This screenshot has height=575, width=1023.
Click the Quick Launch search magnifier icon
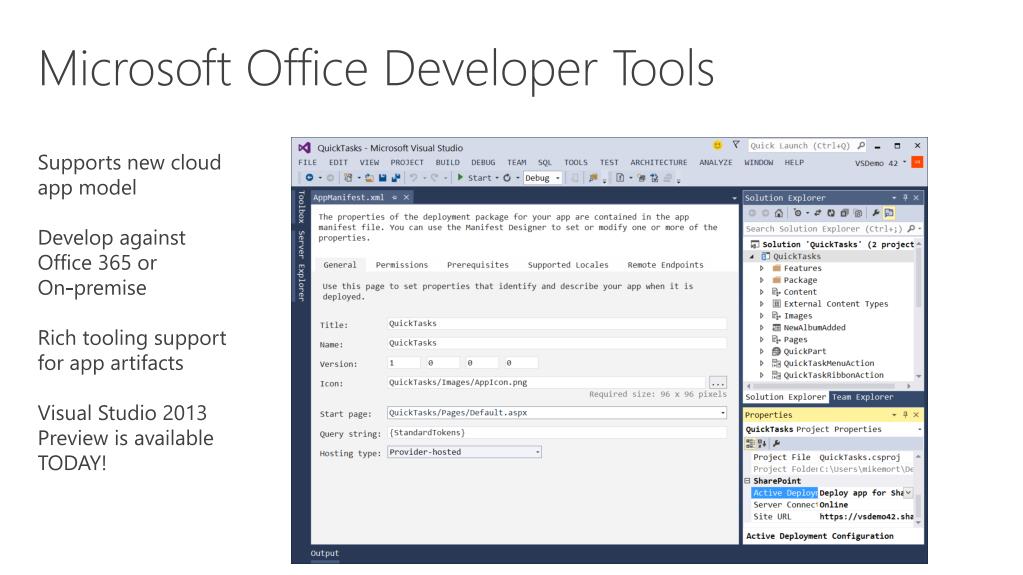point(861,146)
